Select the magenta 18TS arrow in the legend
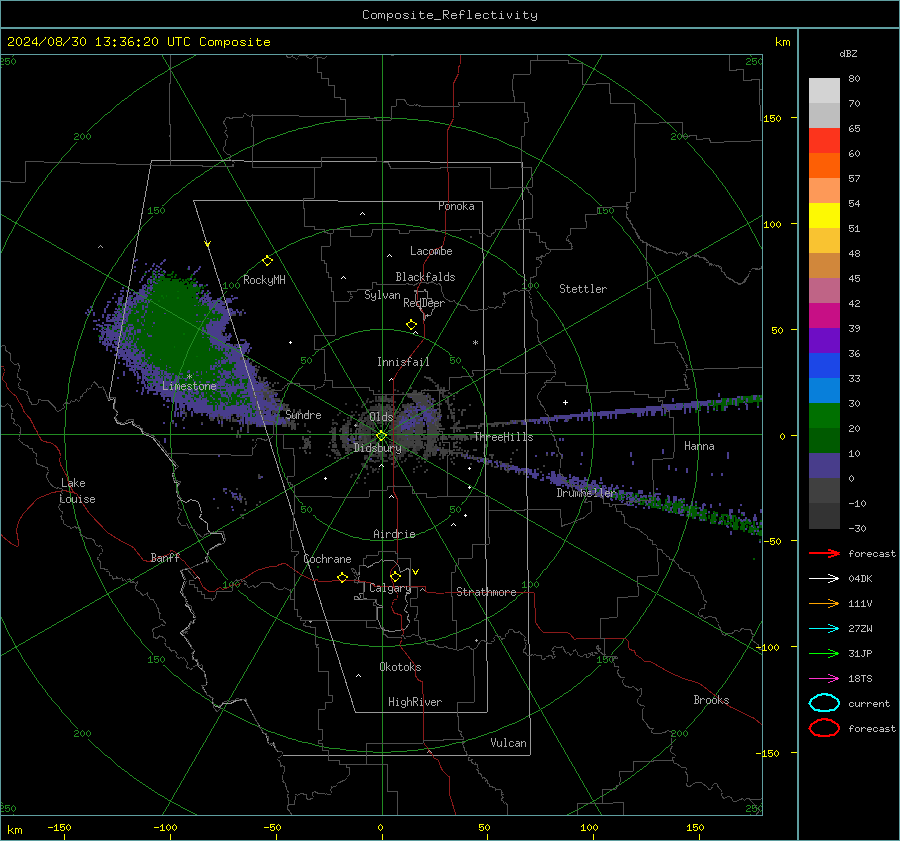The width and height of the screenshot is (900, 841). [824, 679]
